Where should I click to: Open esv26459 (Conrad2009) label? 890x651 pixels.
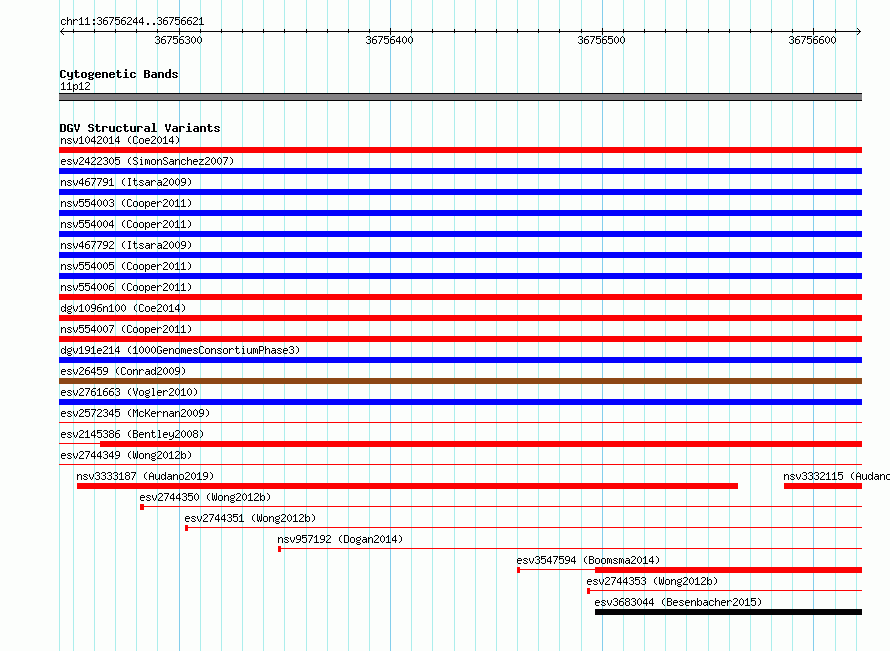coord(123,371)
